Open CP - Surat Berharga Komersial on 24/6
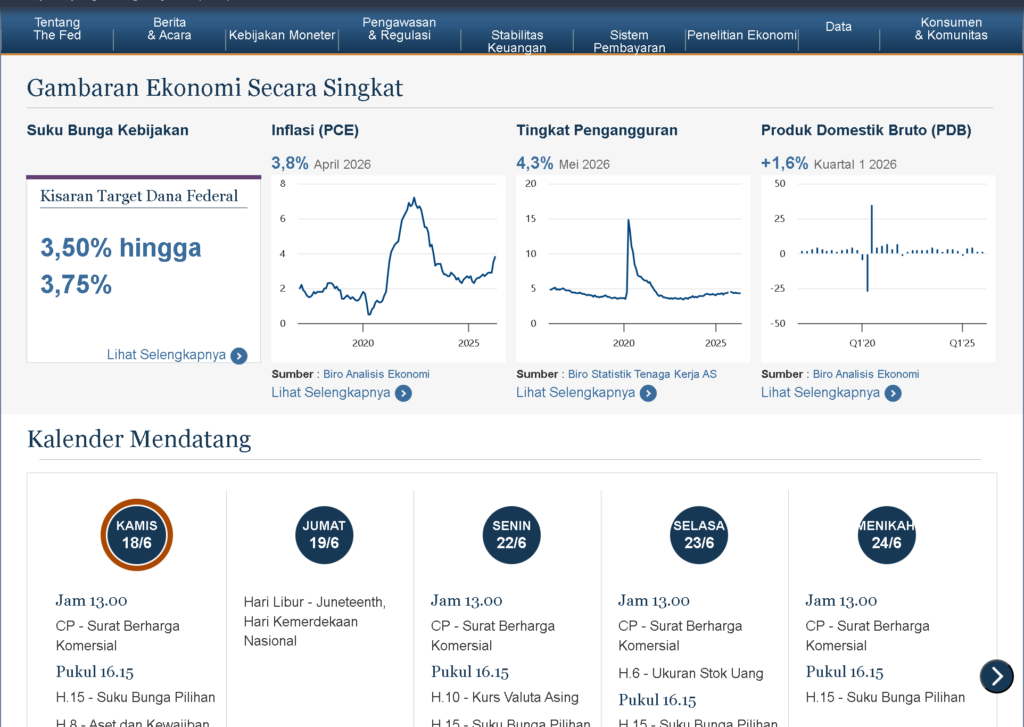1024x727 pixels. [867, 636]
